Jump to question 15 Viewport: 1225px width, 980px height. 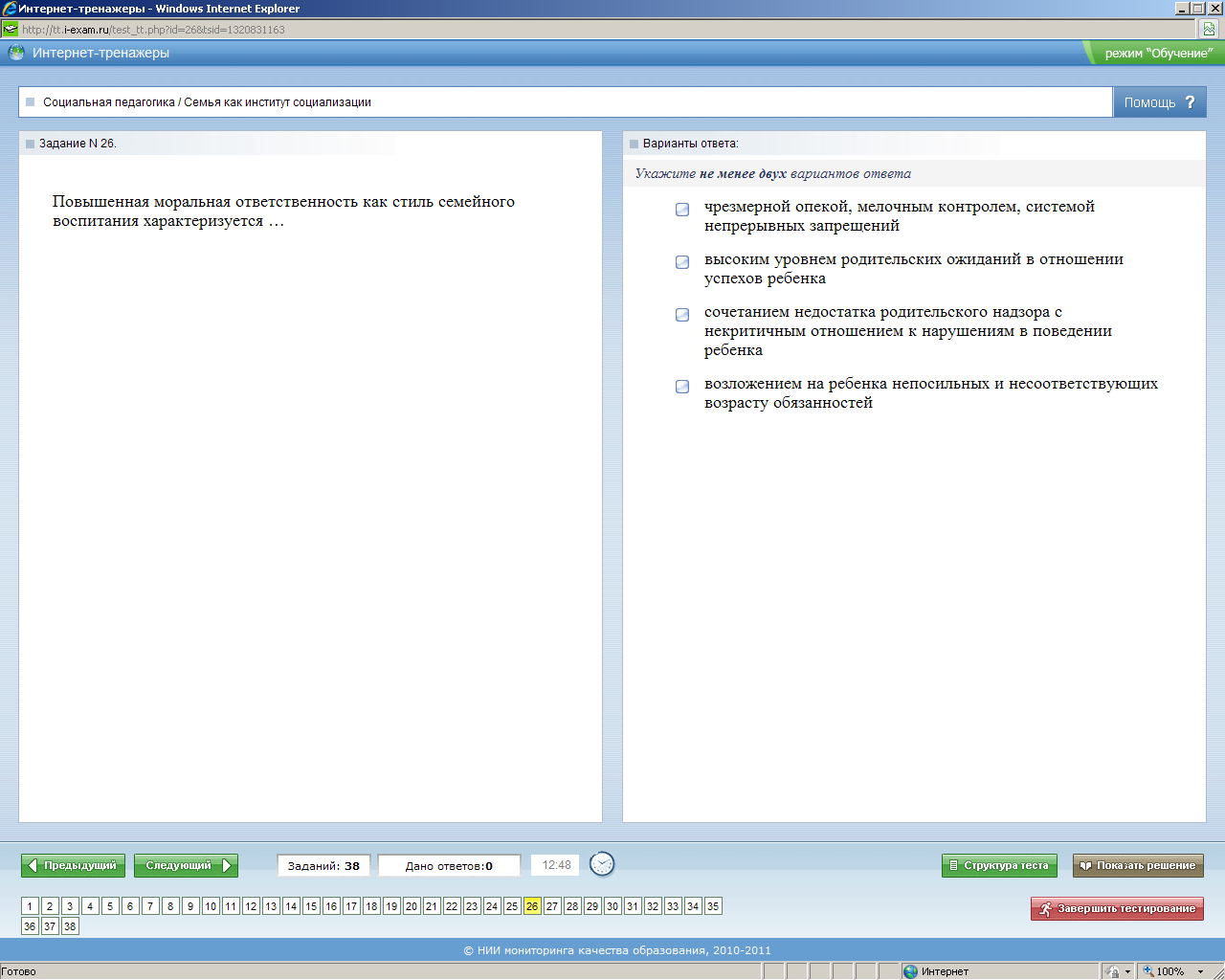pyautogui.click(x=311, y=906)
